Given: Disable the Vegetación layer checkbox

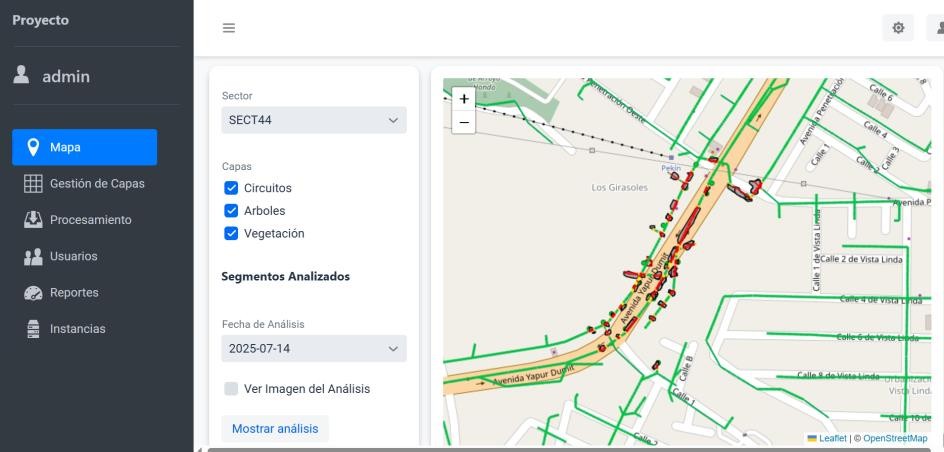Looking at the screenshot, I should (x=231, y=234).
